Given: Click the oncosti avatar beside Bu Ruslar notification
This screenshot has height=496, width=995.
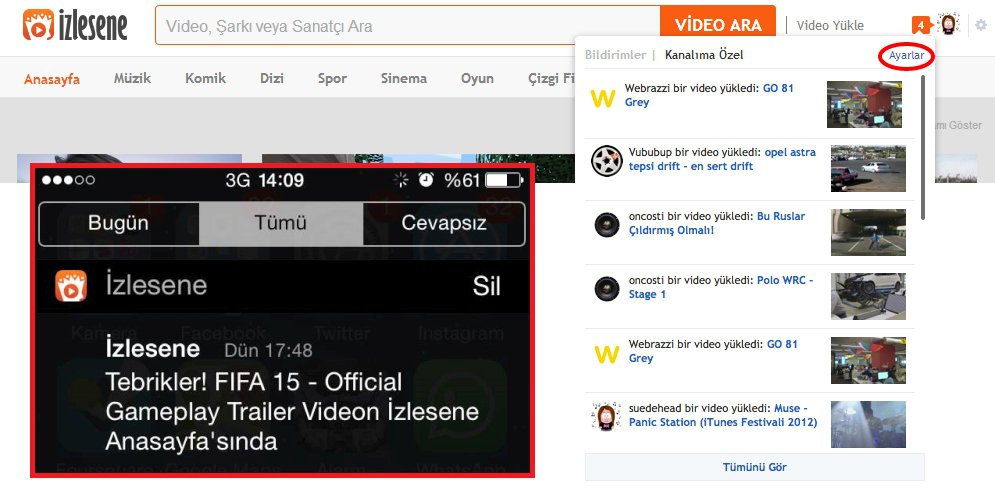Looking at the screenshot, I should tap(607, 225).
